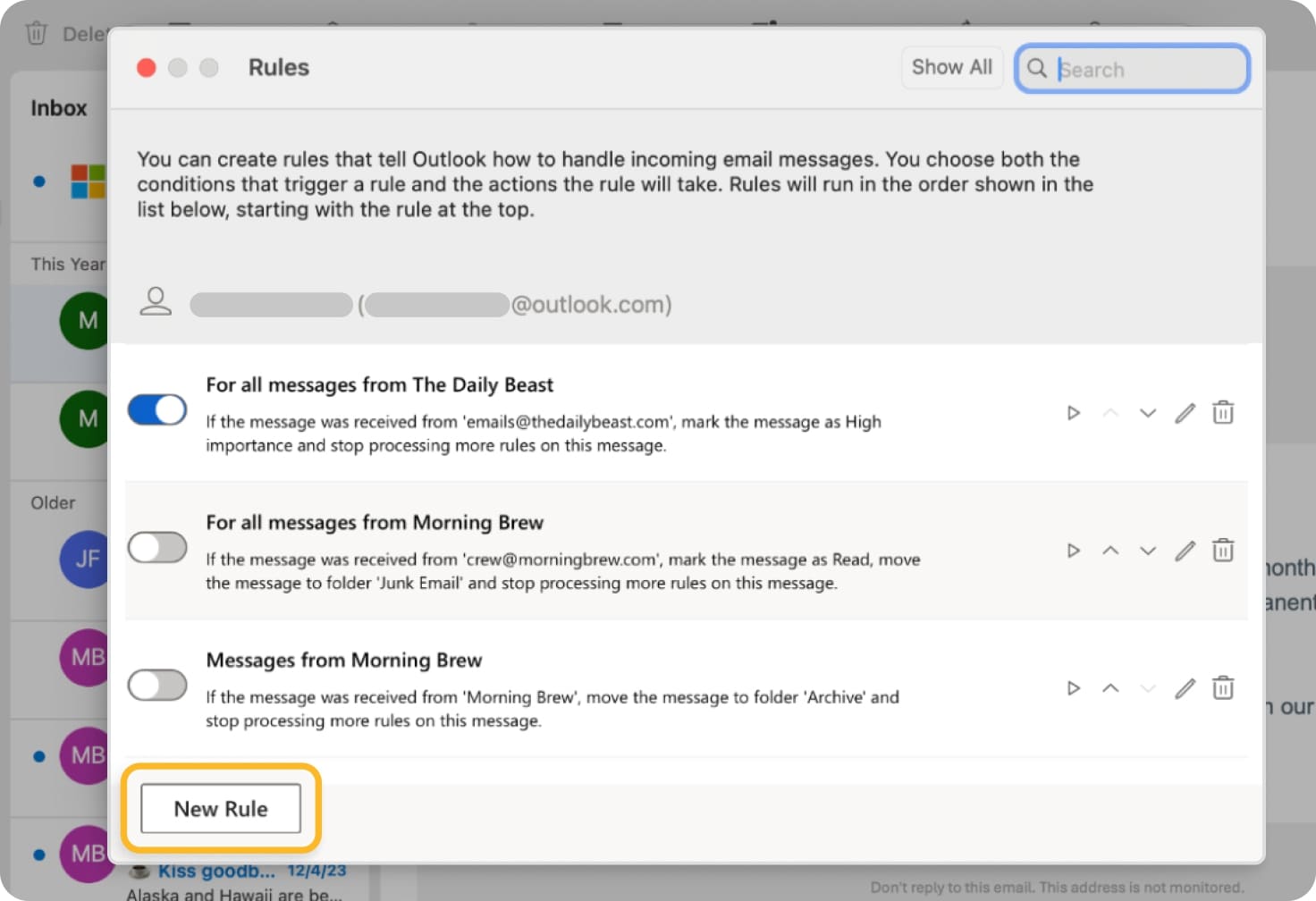
Task: Click the Show All button
Action: (x=951, y=67)
